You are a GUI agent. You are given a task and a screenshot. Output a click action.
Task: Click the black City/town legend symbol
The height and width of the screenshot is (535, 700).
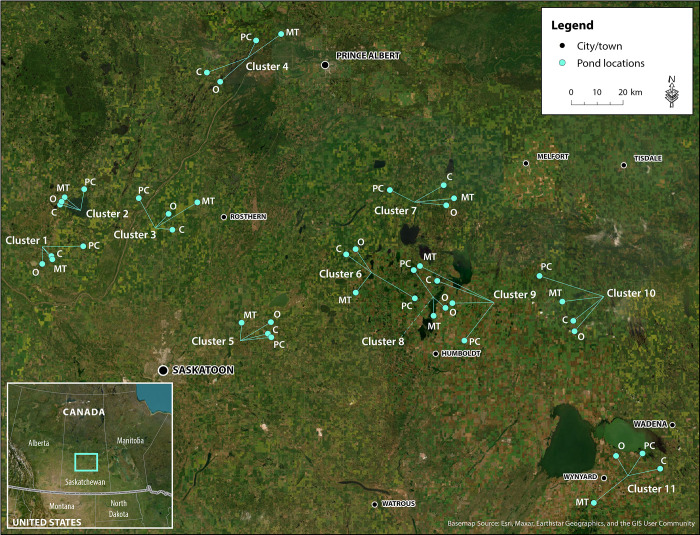click(x=562, y=46)
